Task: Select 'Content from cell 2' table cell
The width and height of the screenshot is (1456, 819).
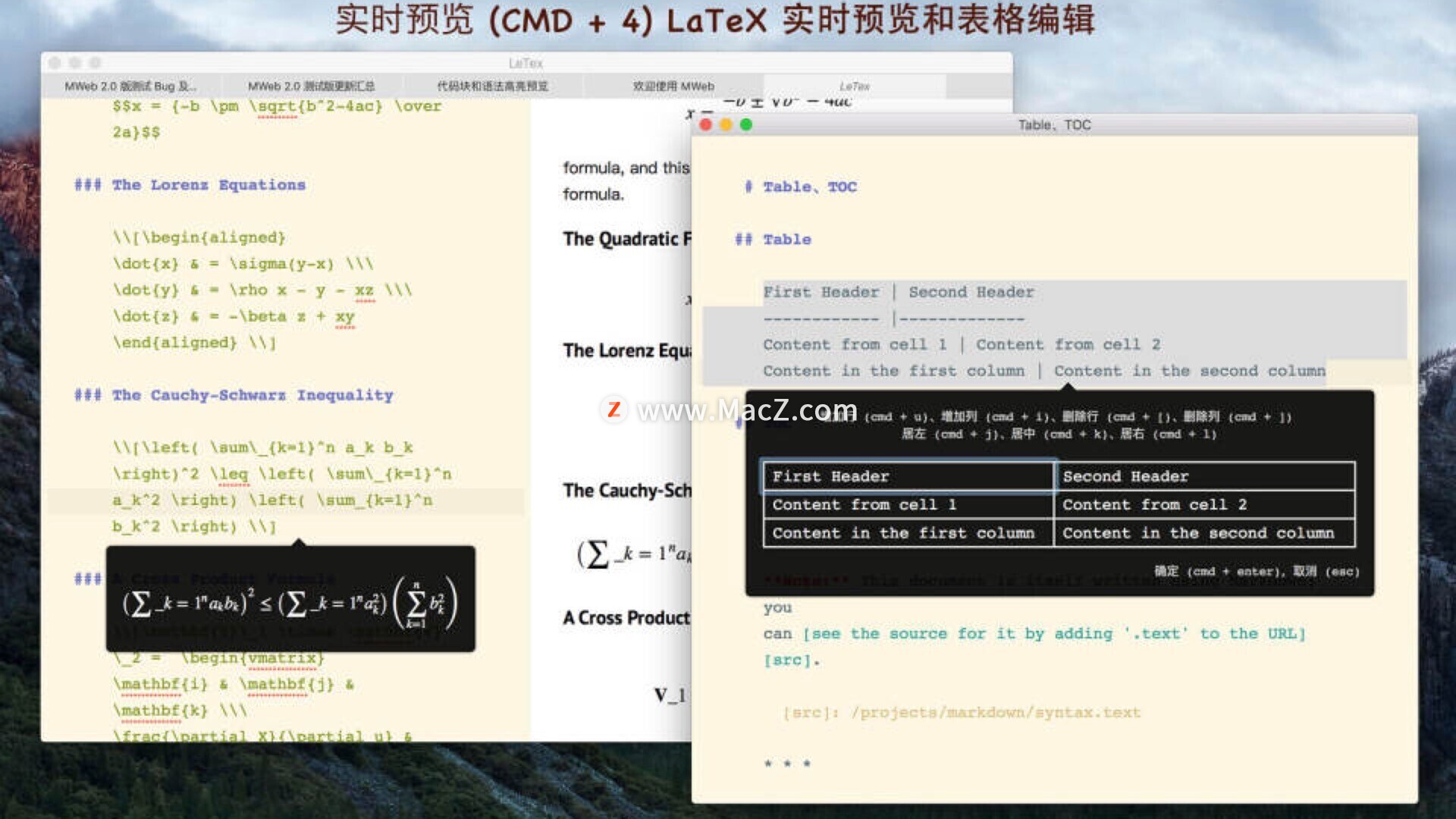Action: pos(1204,505)
